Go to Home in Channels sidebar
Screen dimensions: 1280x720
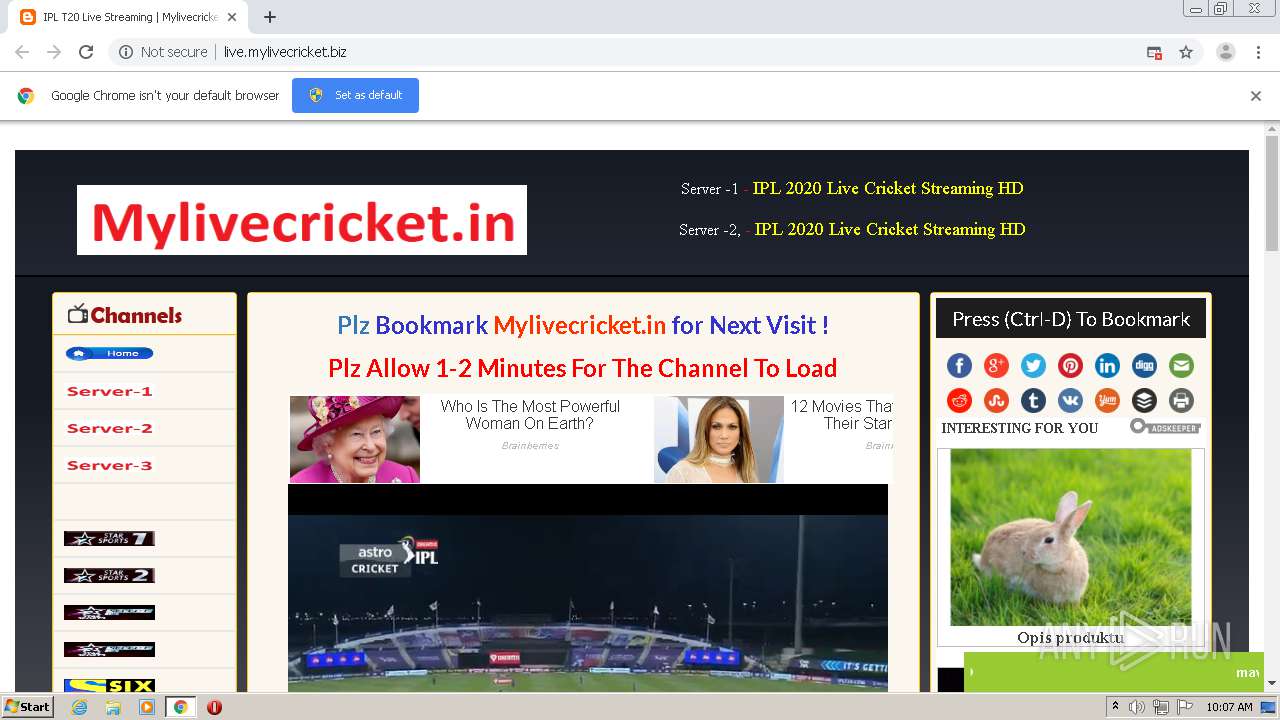click(x=109, y=353)
